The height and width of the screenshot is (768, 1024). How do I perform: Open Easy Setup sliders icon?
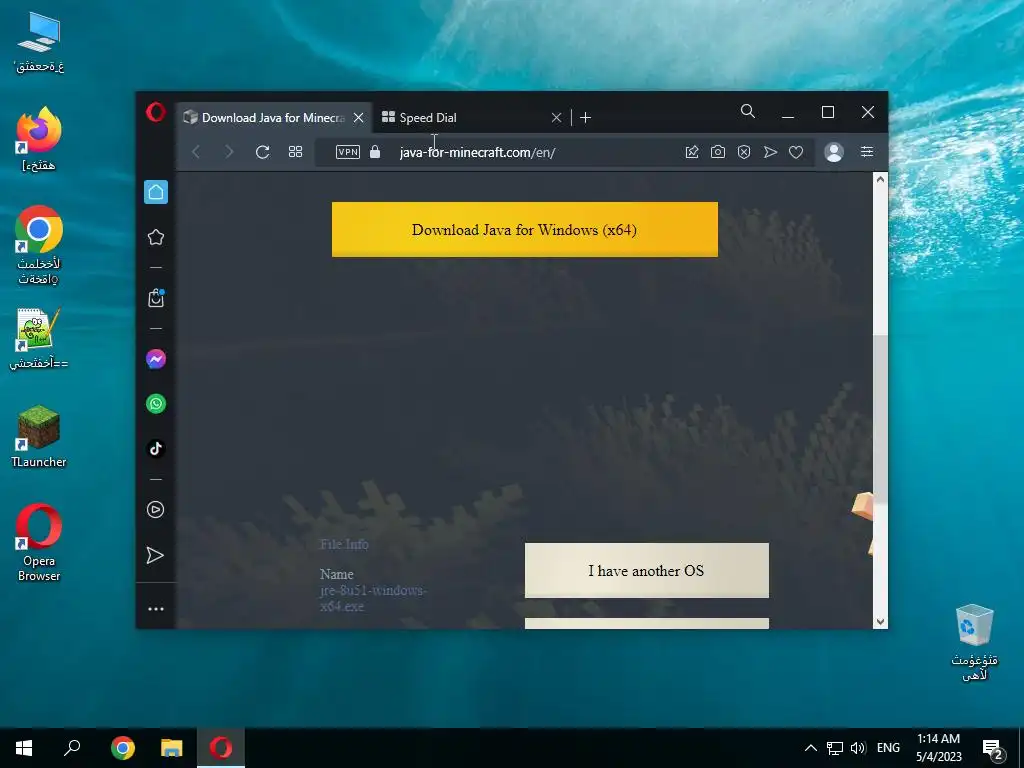click(x=867, y=152)
